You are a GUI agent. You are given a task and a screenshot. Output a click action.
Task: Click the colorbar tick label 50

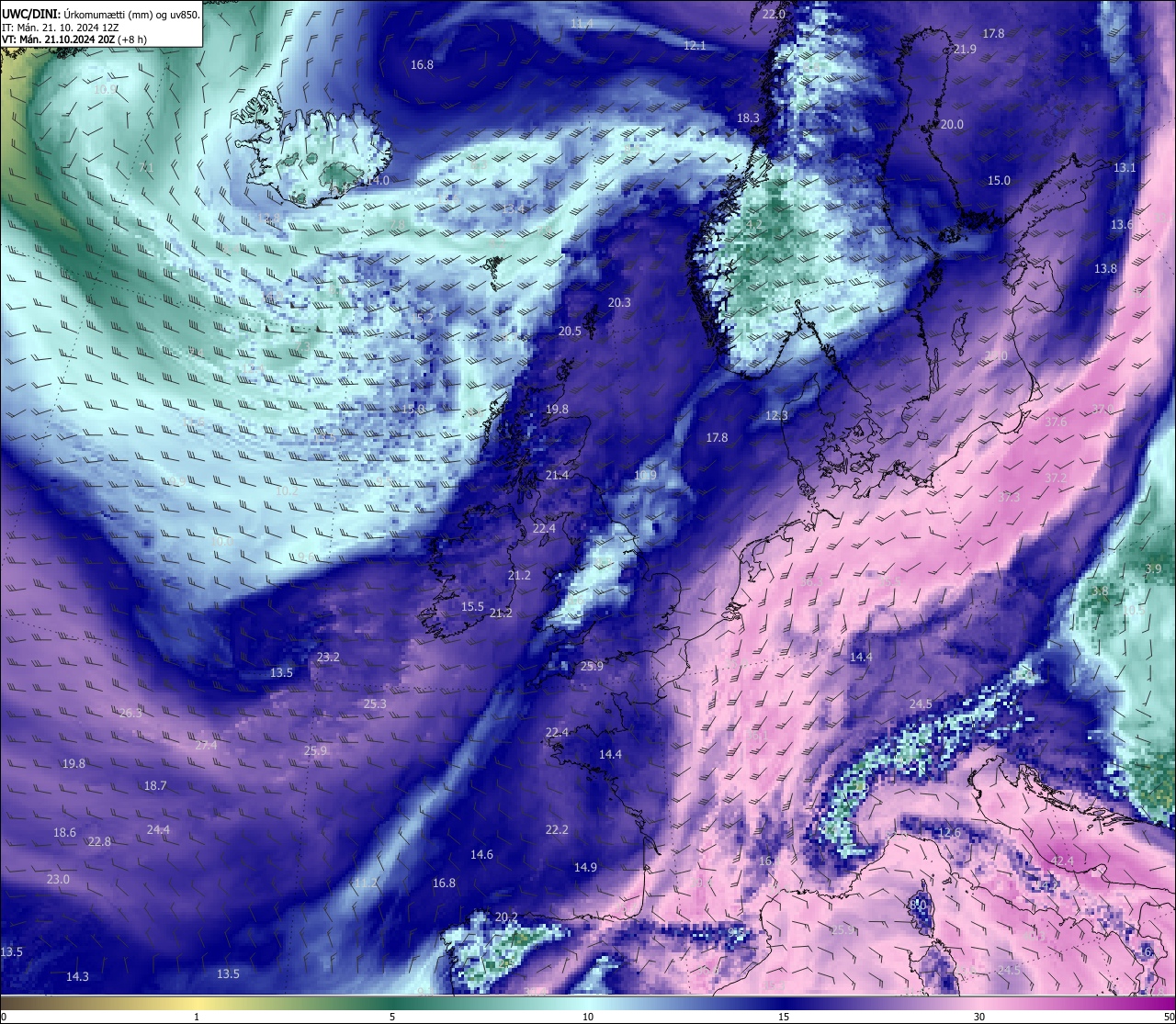[x=1169, y=1017]
